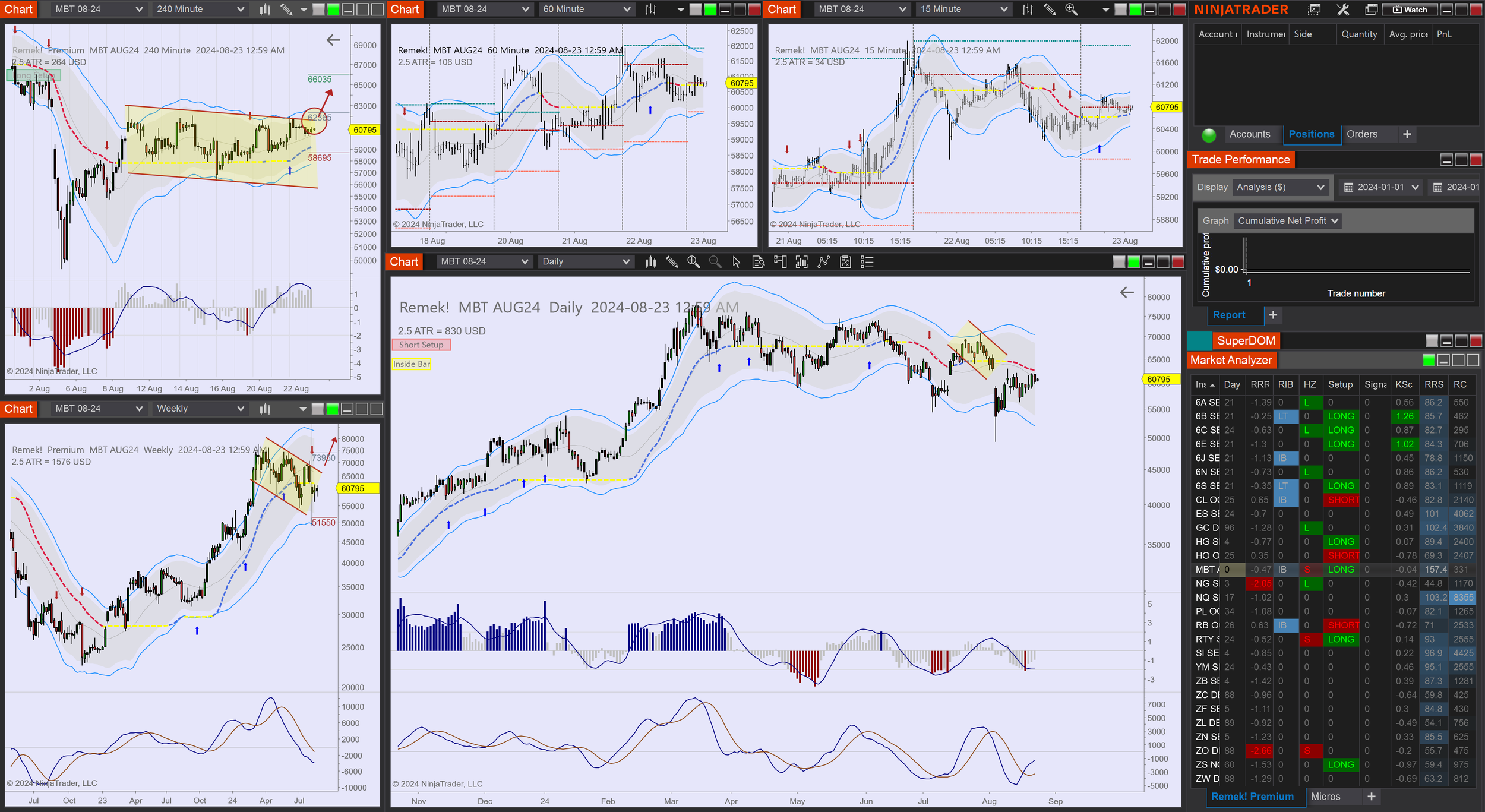This screenshot has width=1485, height=812.
Task: Open the Cumulative Net Profit graph dropdown
Action: pyautogui.click(x=1287, y=221)
